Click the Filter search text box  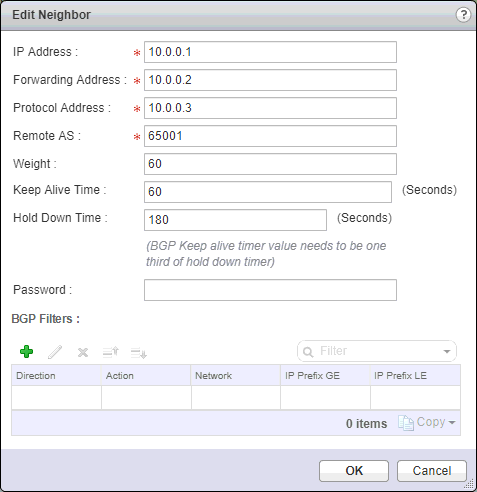pyautogui.click(x=377, y=351)
